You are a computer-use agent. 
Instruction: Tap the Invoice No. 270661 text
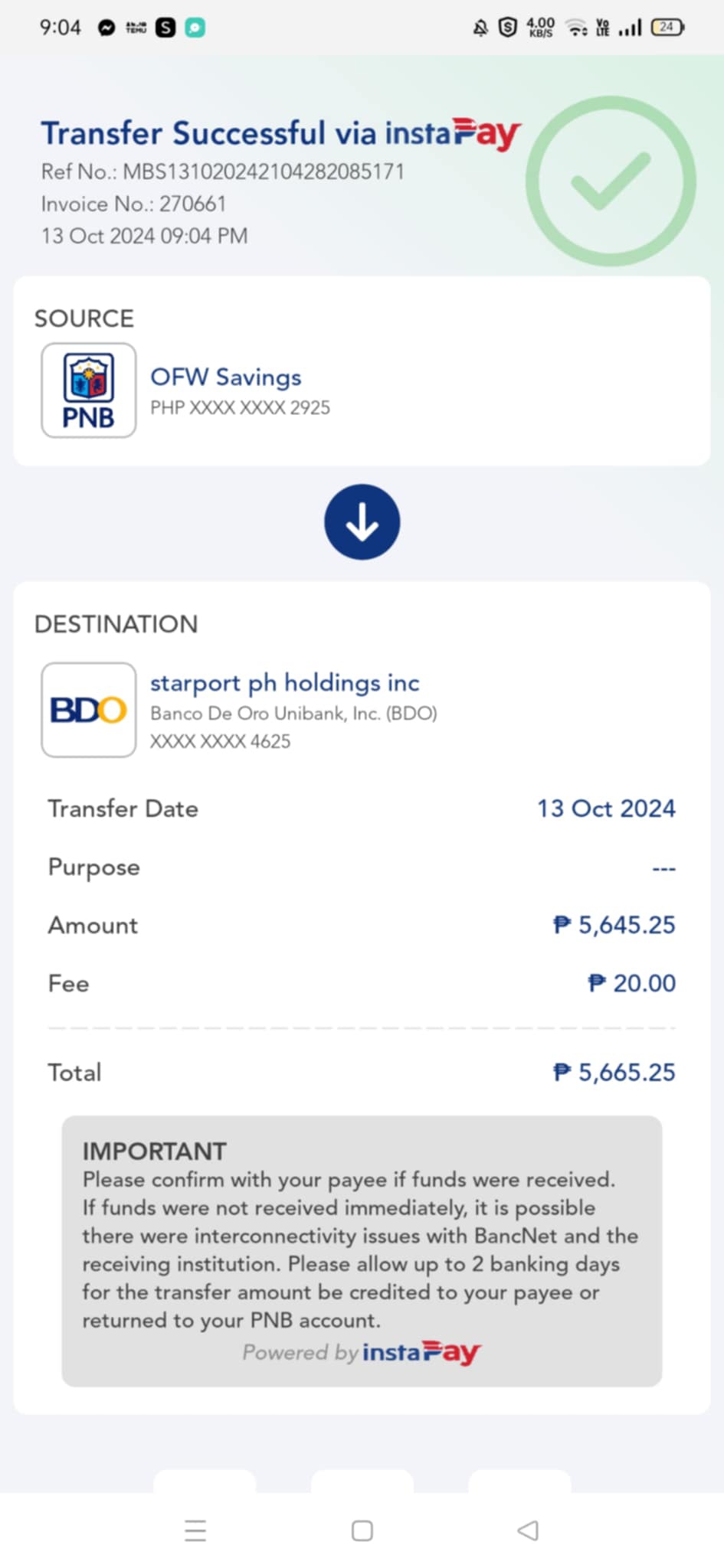(x=133, y=204)
